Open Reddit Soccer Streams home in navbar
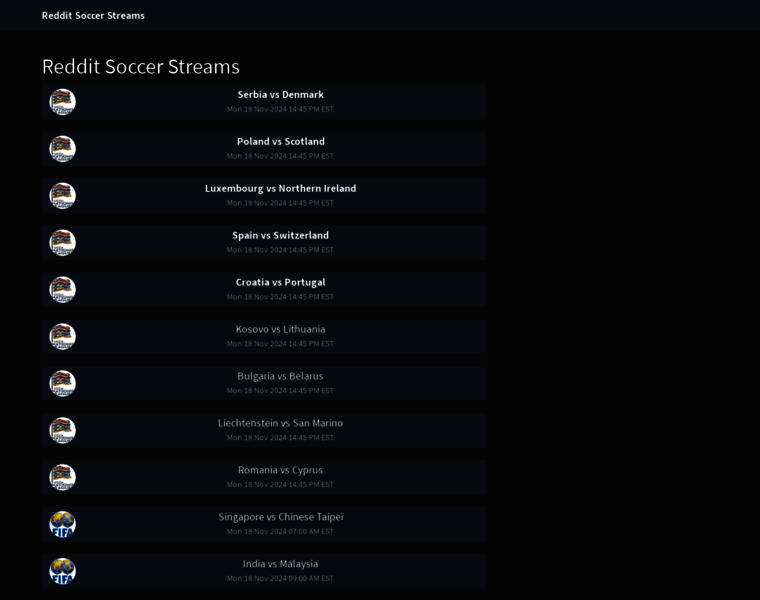Image resolution: width=760 pixels, height=600 pixels. [x=93, y=16]
